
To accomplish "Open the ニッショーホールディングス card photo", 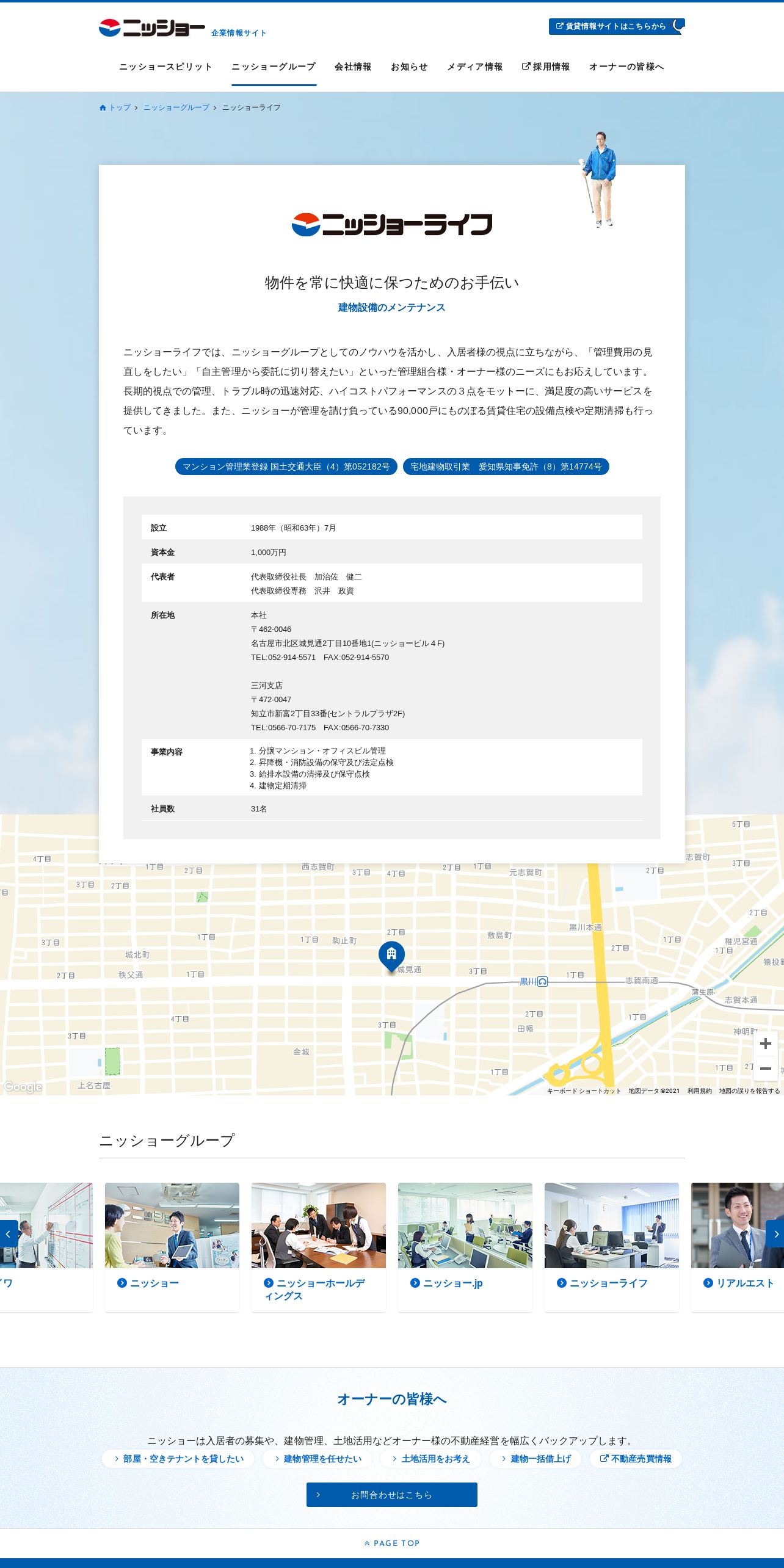I will pyautogui.click(x=319, y=1225).
